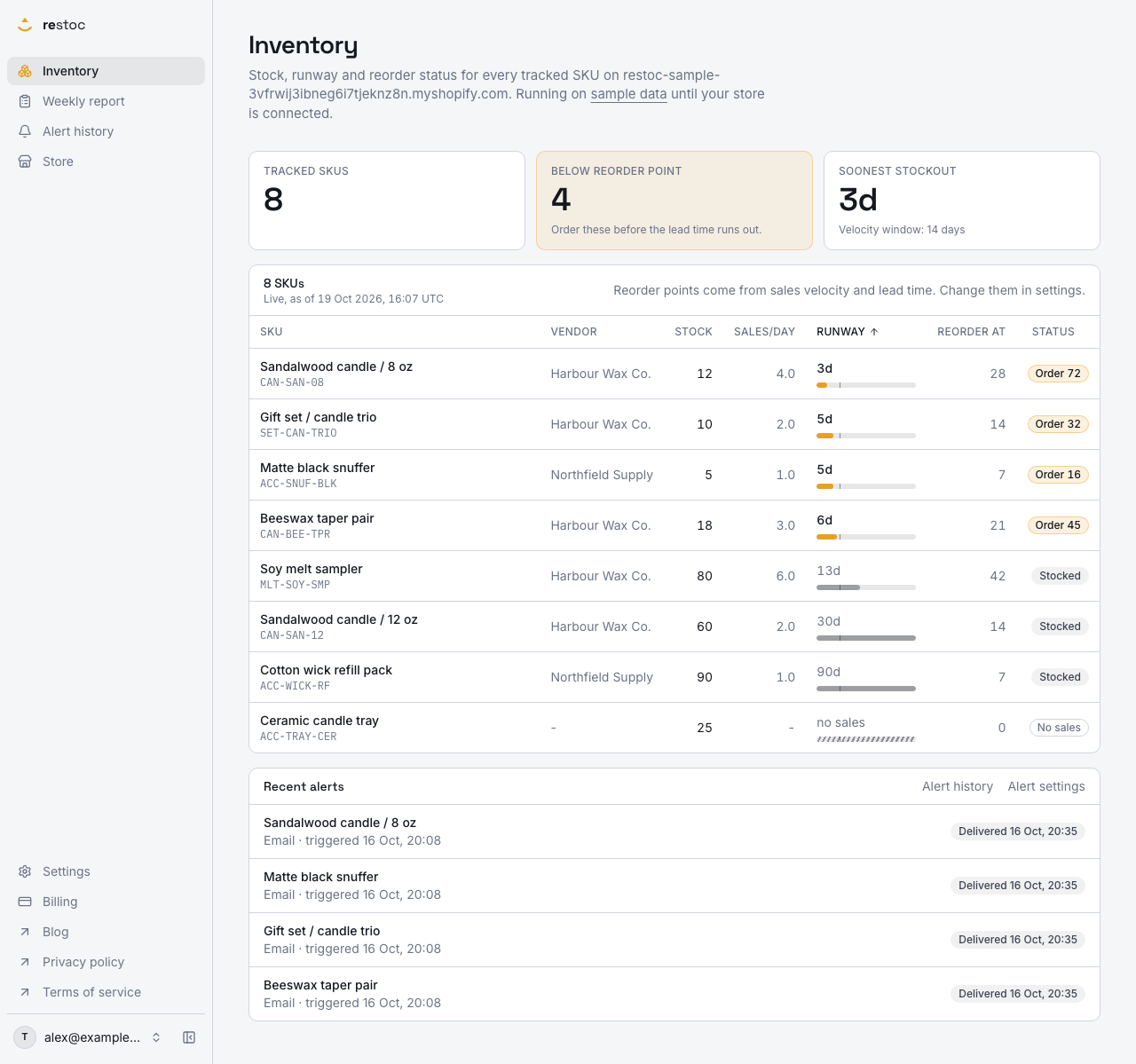Viewport: 1136px width, 1064px height.
Task: Open the Beeswax taper pair recent alert
Action: click(x=674, y=994)
